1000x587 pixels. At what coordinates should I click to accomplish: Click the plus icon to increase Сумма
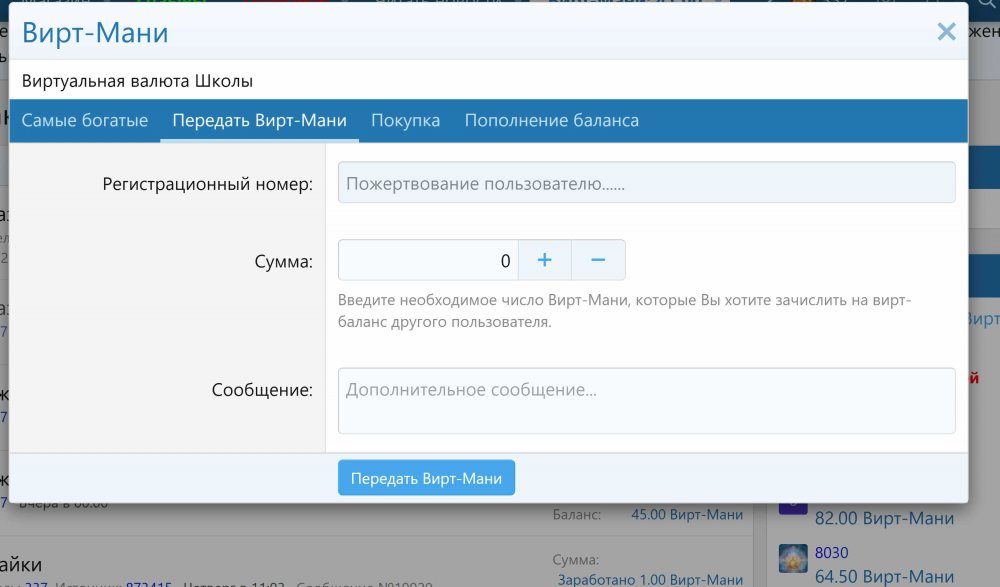(545, 260)
